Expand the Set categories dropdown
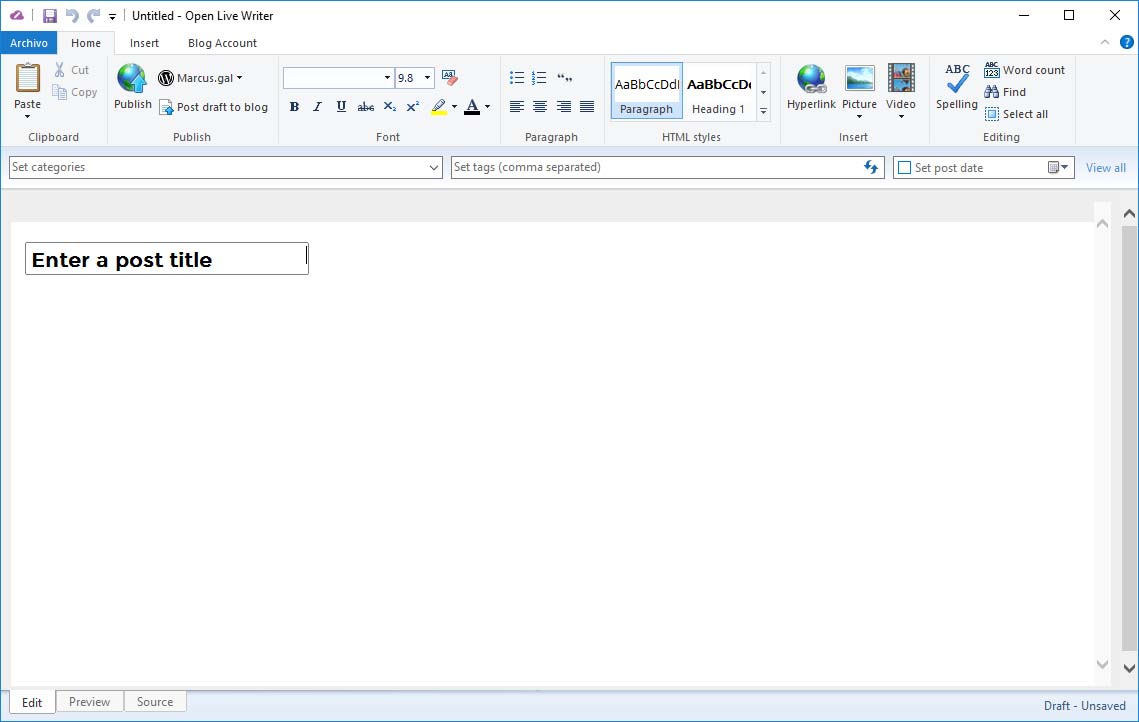Viewport: 1139px width, 722px height. (434, 168)
